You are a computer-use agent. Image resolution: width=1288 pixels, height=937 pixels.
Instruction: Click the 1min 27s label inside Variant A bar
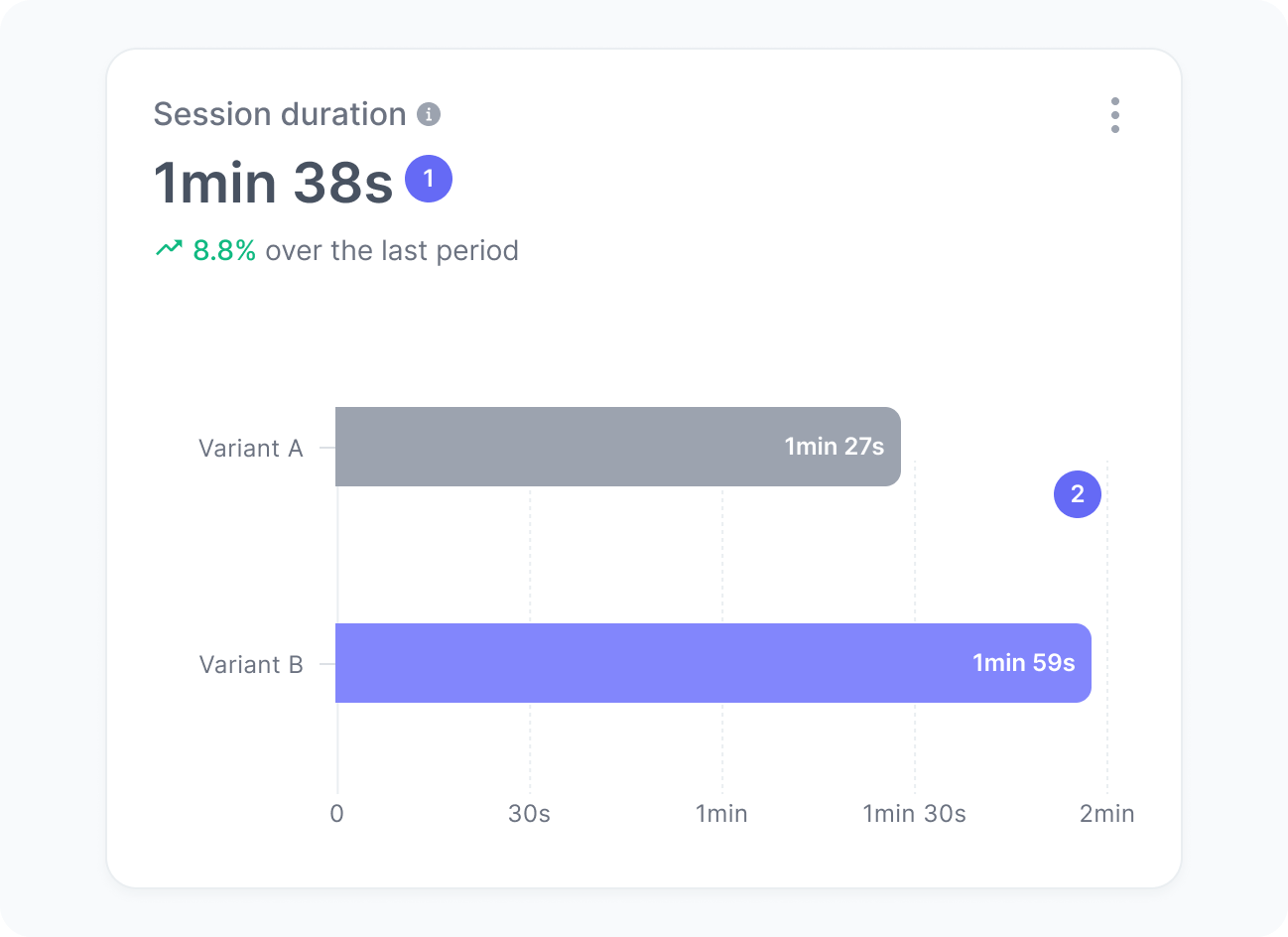[x=835, y=447]
